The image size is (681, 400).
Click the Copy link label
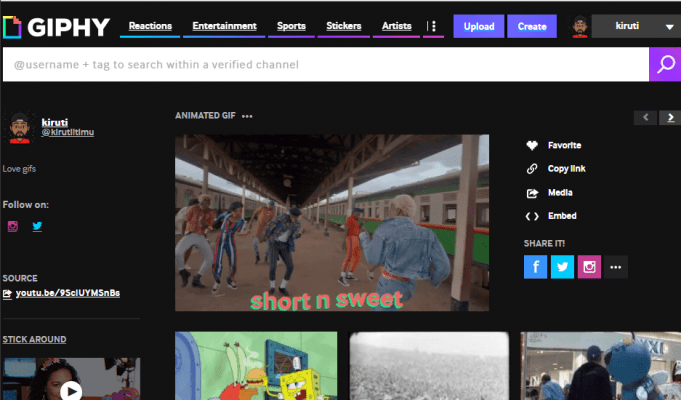(x=566, y=169)
